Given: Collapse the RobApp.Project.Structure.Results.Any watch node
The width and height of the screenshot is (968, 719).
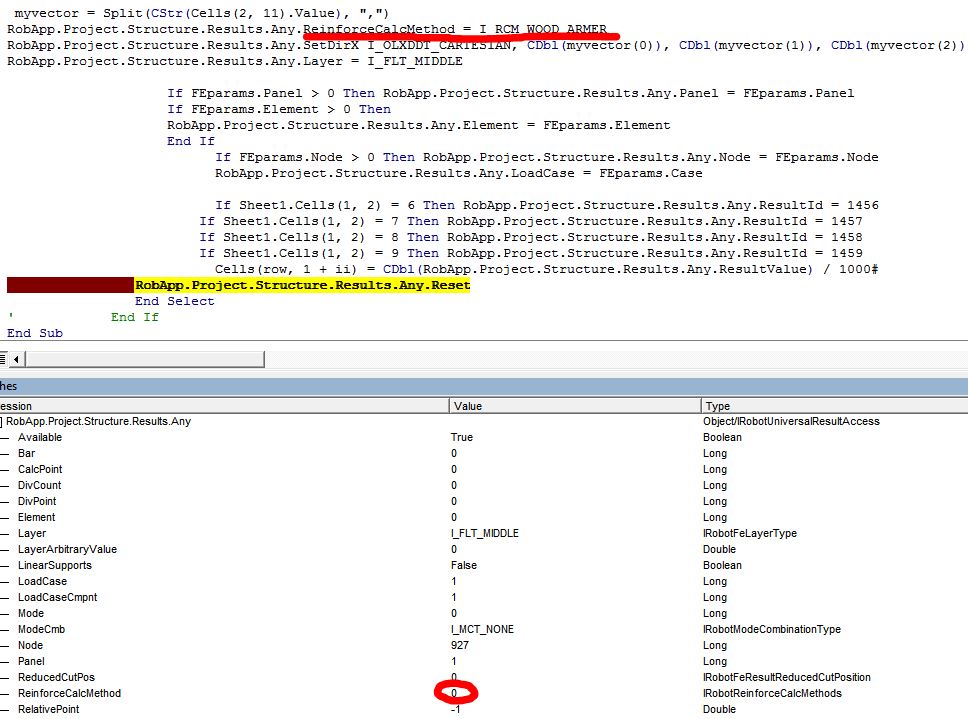Looking at the screenshot, I should [x=2, y=422].
